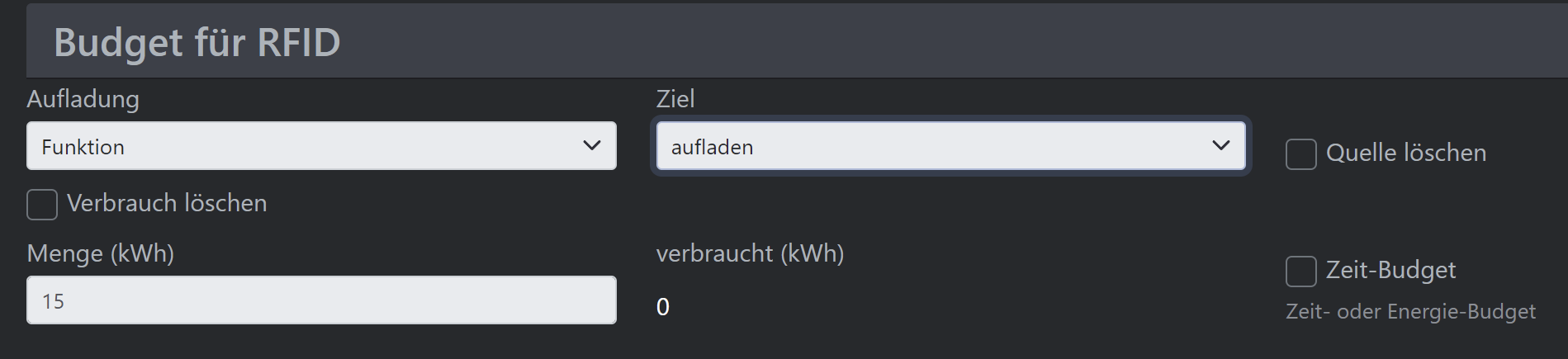Click the Ziel field label
This screenshot has width=1568, height=359.
pos(675,99)
